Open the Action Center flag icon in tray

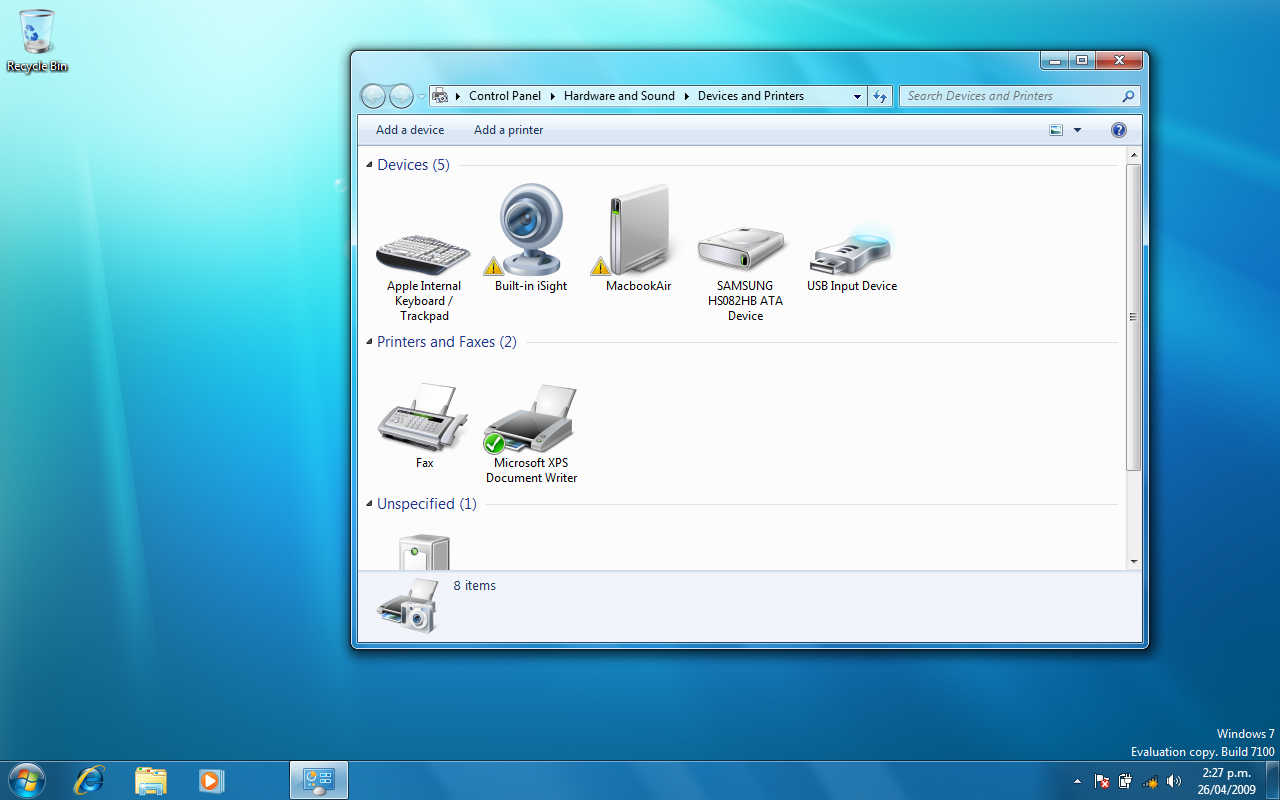pyautogui.click(x=1102, y=781)
